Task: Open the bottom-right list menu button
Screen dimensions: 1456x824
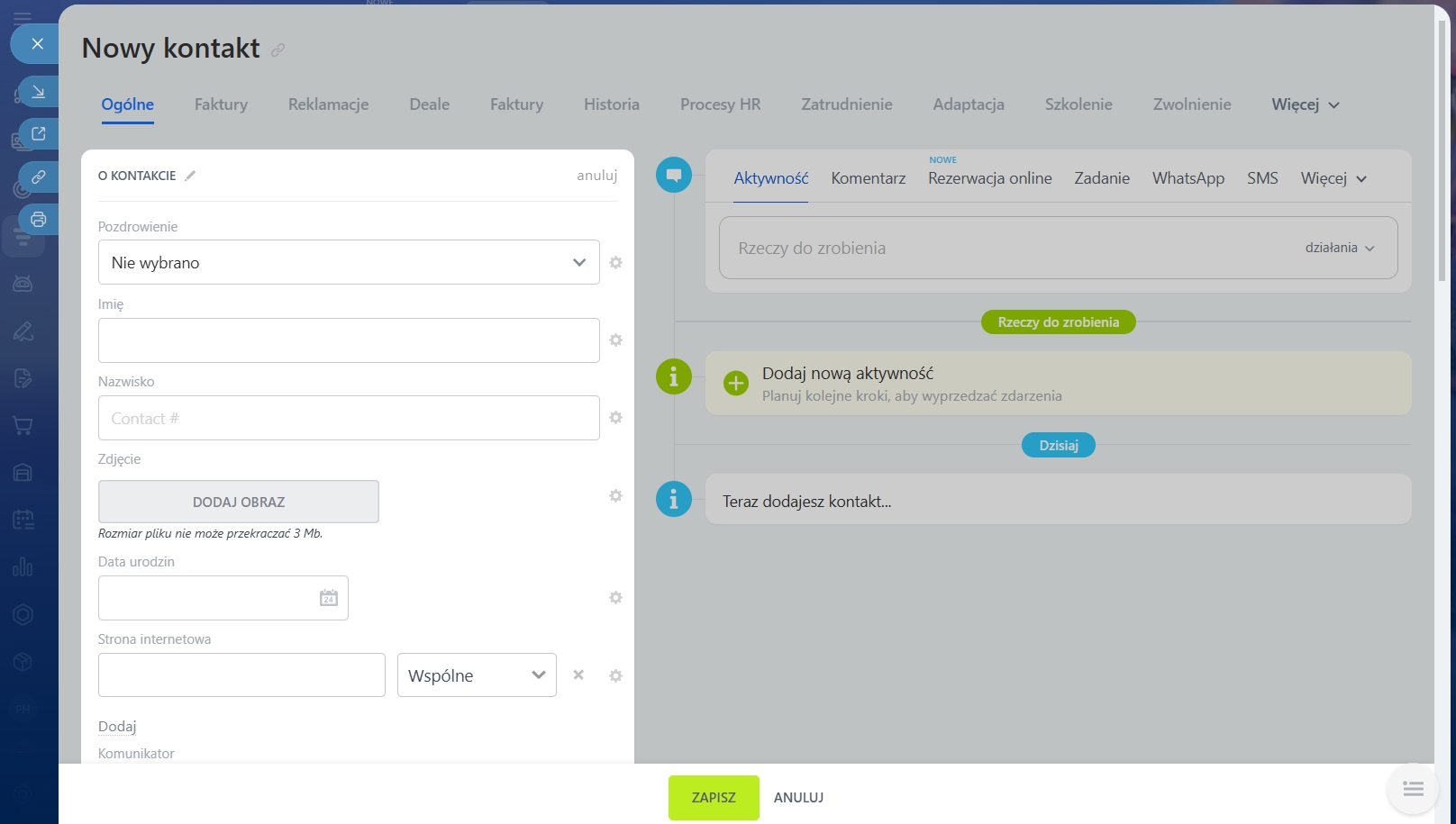Action: (x=1412, y=789)
